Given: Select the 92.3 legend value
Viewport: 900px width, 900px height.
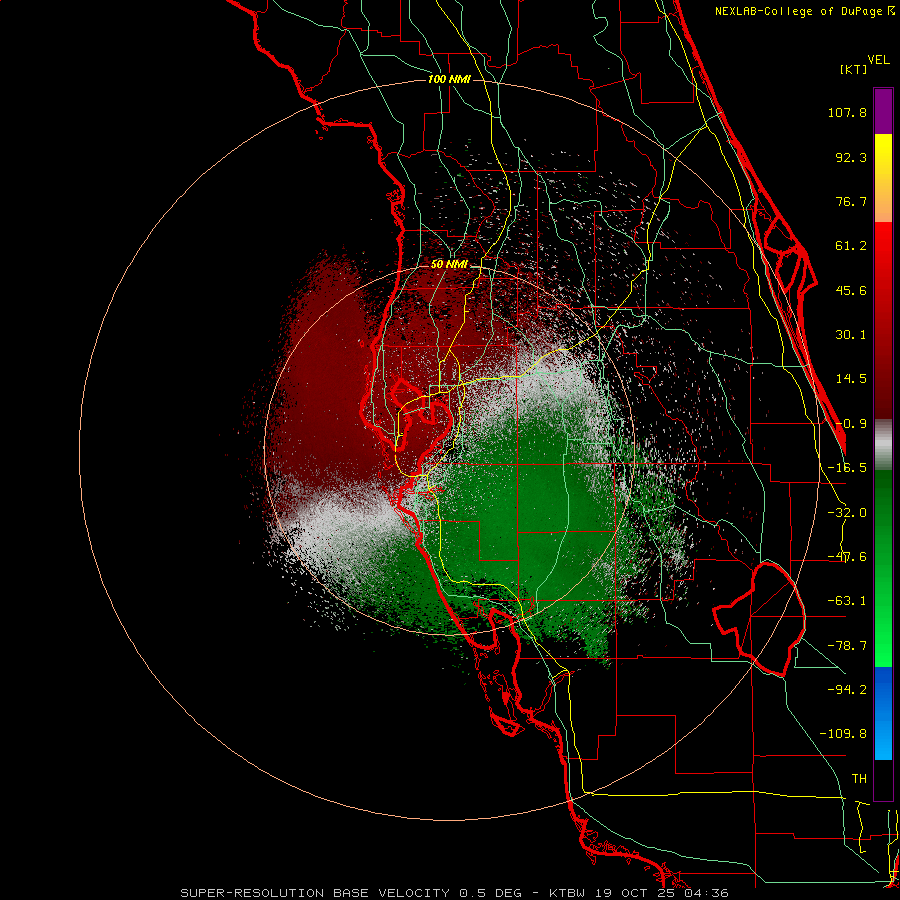Looking at the screenshot, I should (x=851, y=157).
